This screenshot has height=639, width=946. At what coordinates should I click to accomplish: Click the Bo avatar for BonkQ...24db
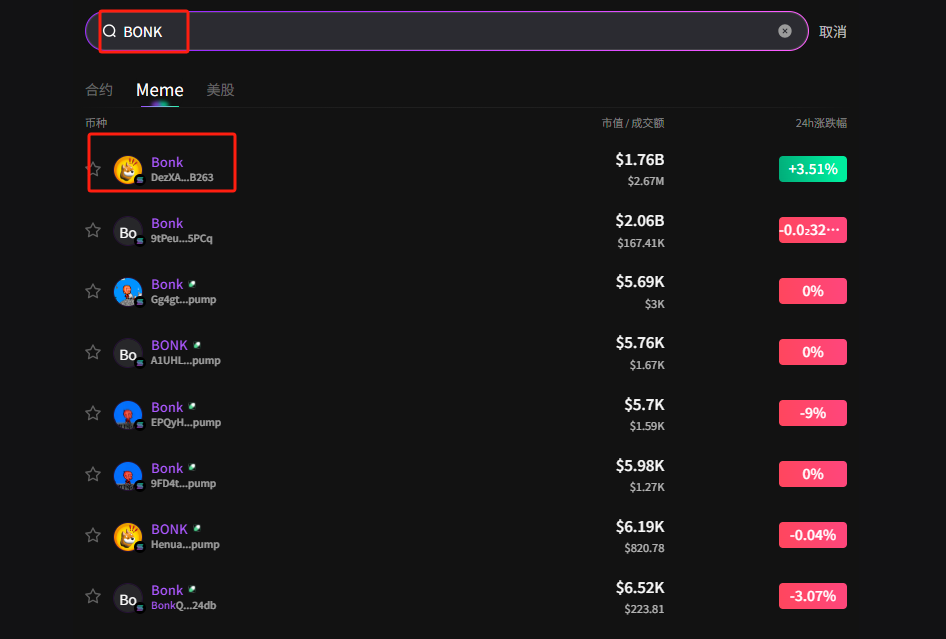128,599
